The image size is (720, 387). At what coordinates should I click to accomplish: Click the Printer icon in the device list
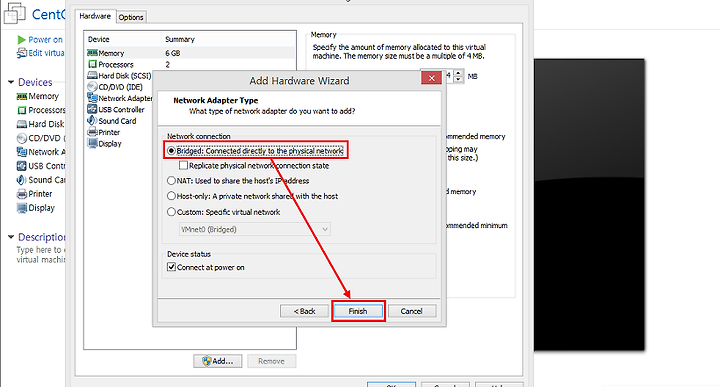click(92, 132)
